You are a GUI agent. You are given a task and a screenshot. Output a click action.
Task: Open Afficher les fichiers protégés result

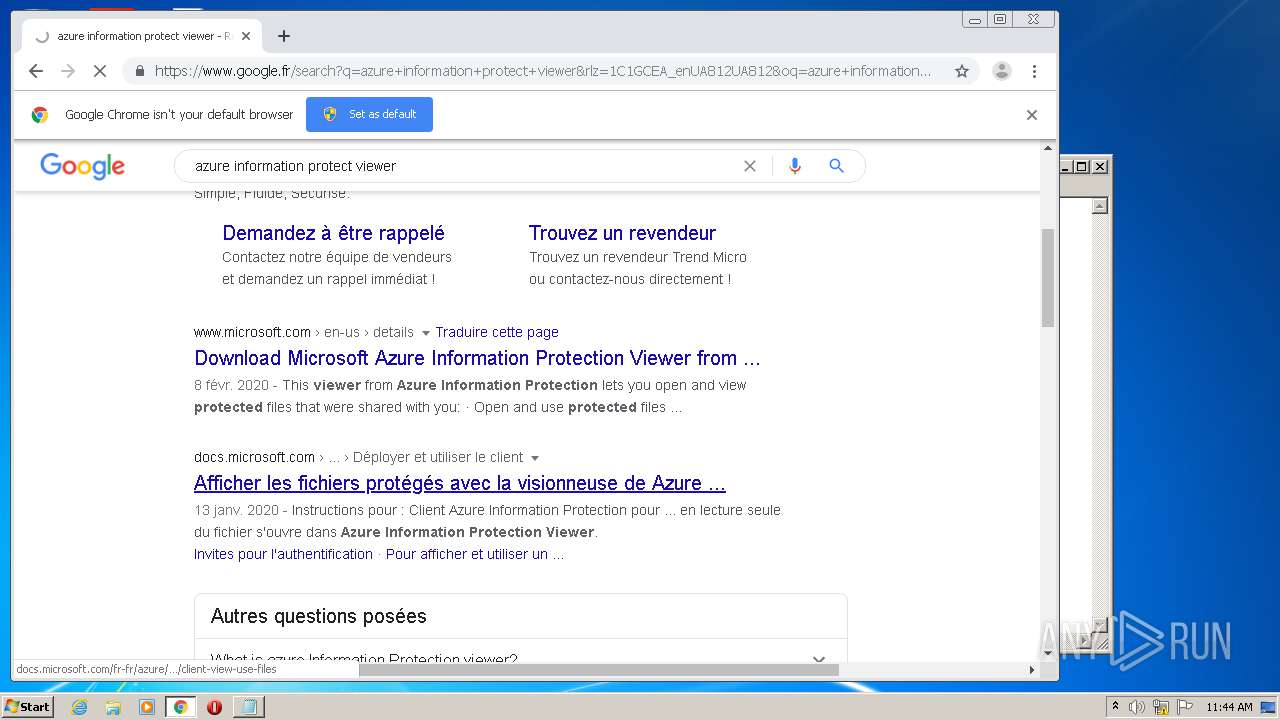point(460,483)
